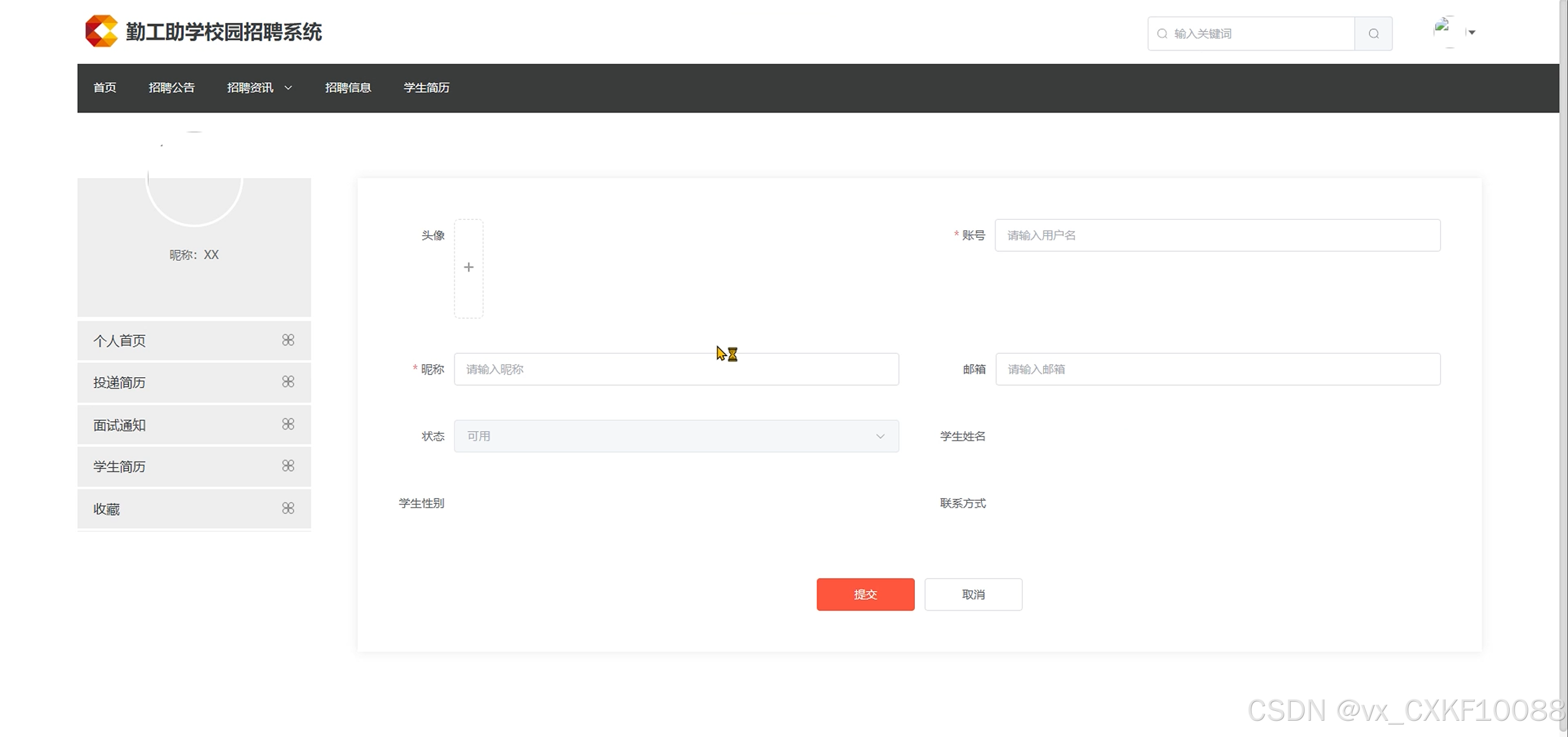Focus the 账号 username input field
This screenshot has width=1568, height=737.
(x=1217, y=236)
